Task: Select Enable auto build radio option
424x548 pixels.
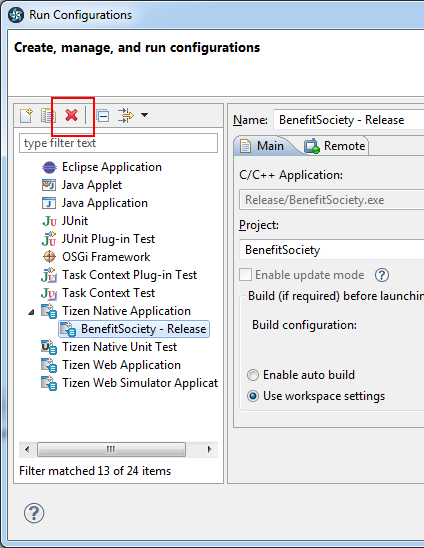Action: 253,375
